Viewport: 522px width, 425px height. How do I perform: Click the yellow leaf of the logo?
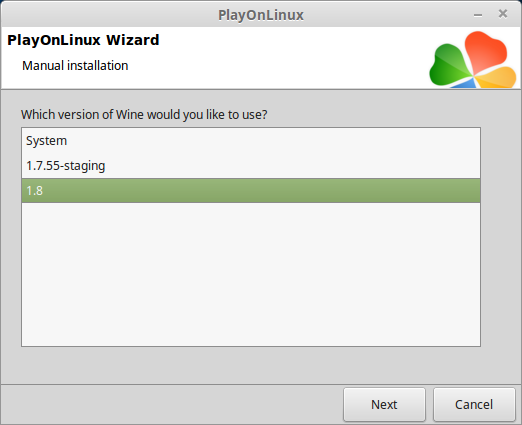tap(497, 78)
